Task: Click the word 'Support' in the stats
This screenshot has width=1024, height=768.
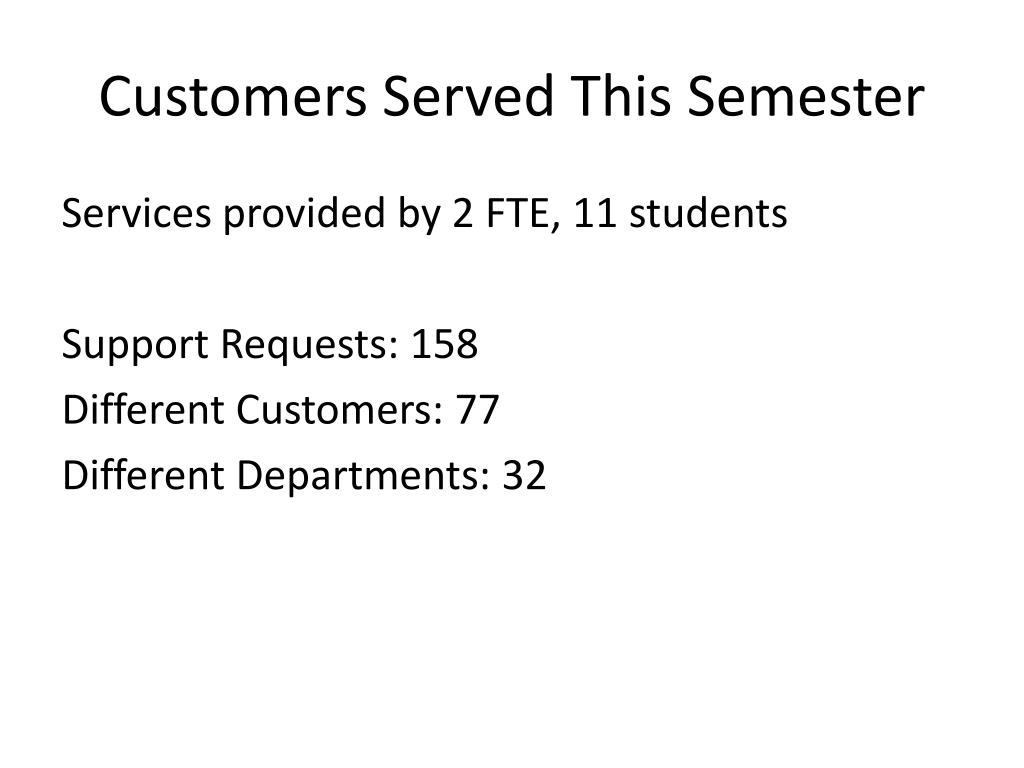Action: [x=135, y=346]
